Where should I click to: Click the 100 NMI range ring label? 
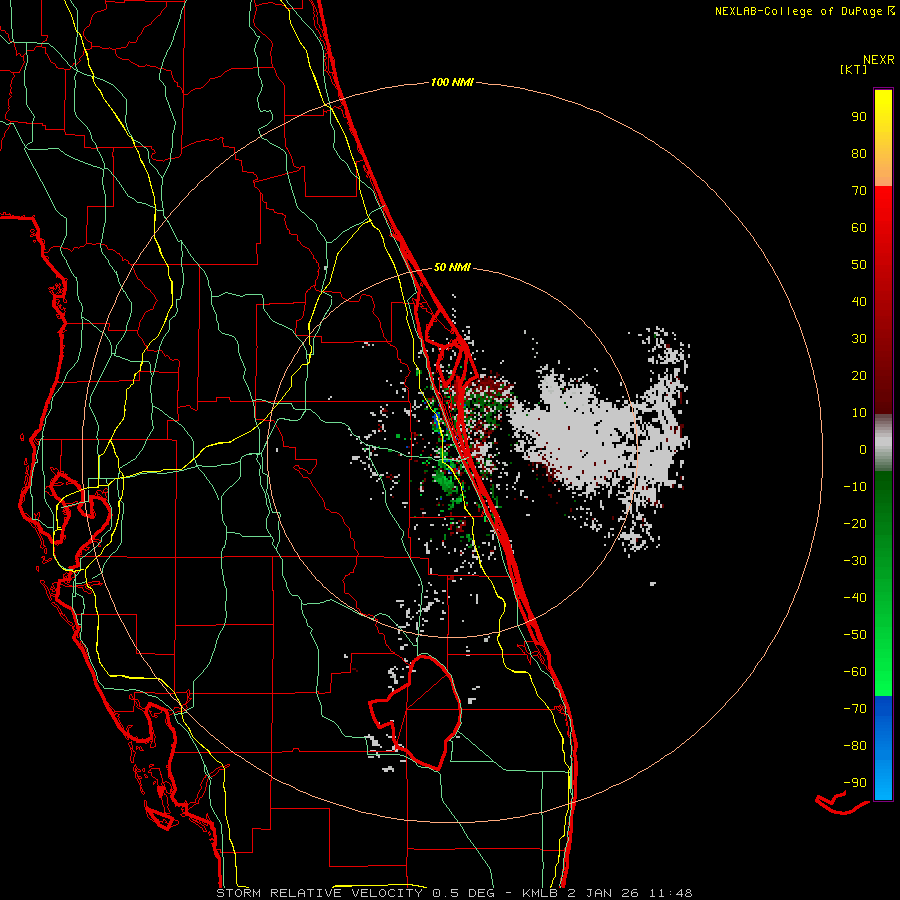pyautogui.click(x=452, y=83)
